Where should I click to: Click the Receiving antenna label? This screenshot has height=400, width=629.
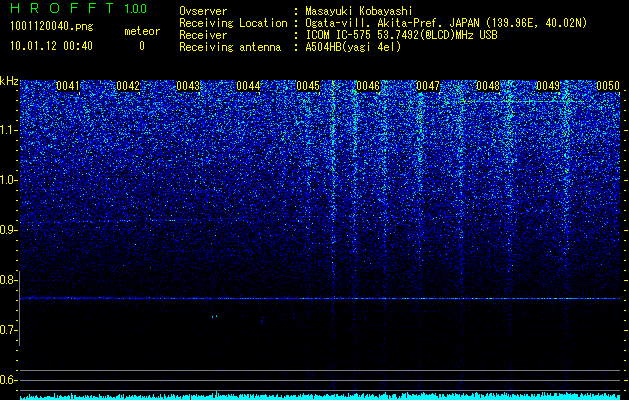tap(230, 47)
